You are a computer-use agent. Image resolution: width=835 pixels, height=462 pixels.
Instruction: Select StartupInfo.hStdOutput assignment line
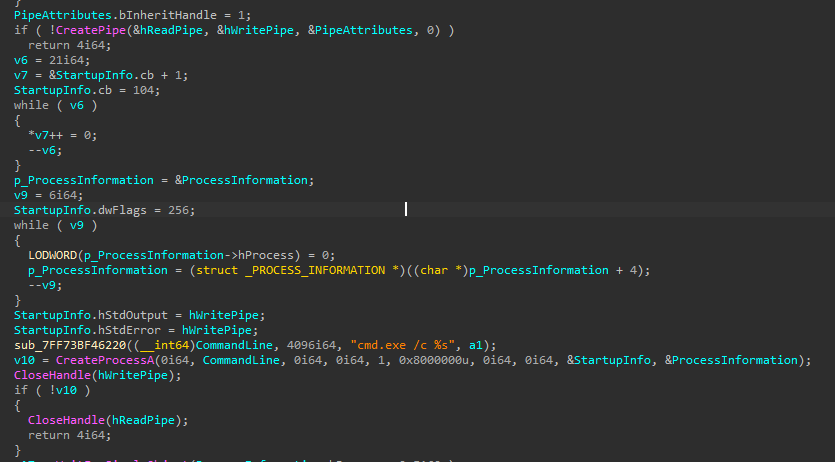pos(140,315)
